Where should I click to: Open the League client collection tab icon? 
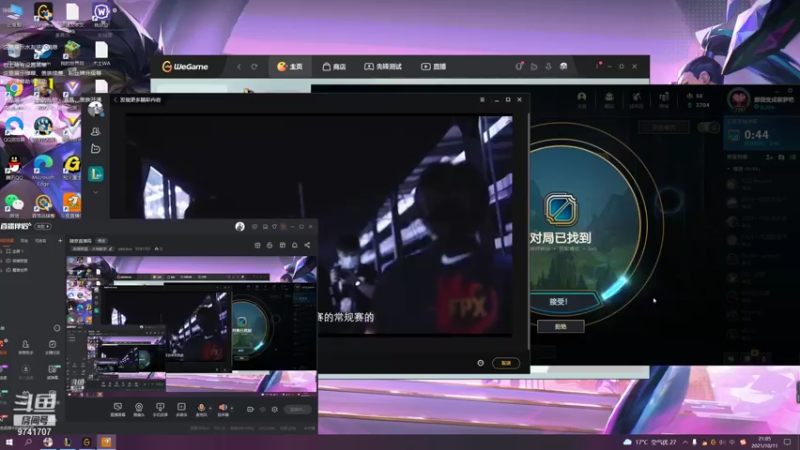click(x=609, y=99)
